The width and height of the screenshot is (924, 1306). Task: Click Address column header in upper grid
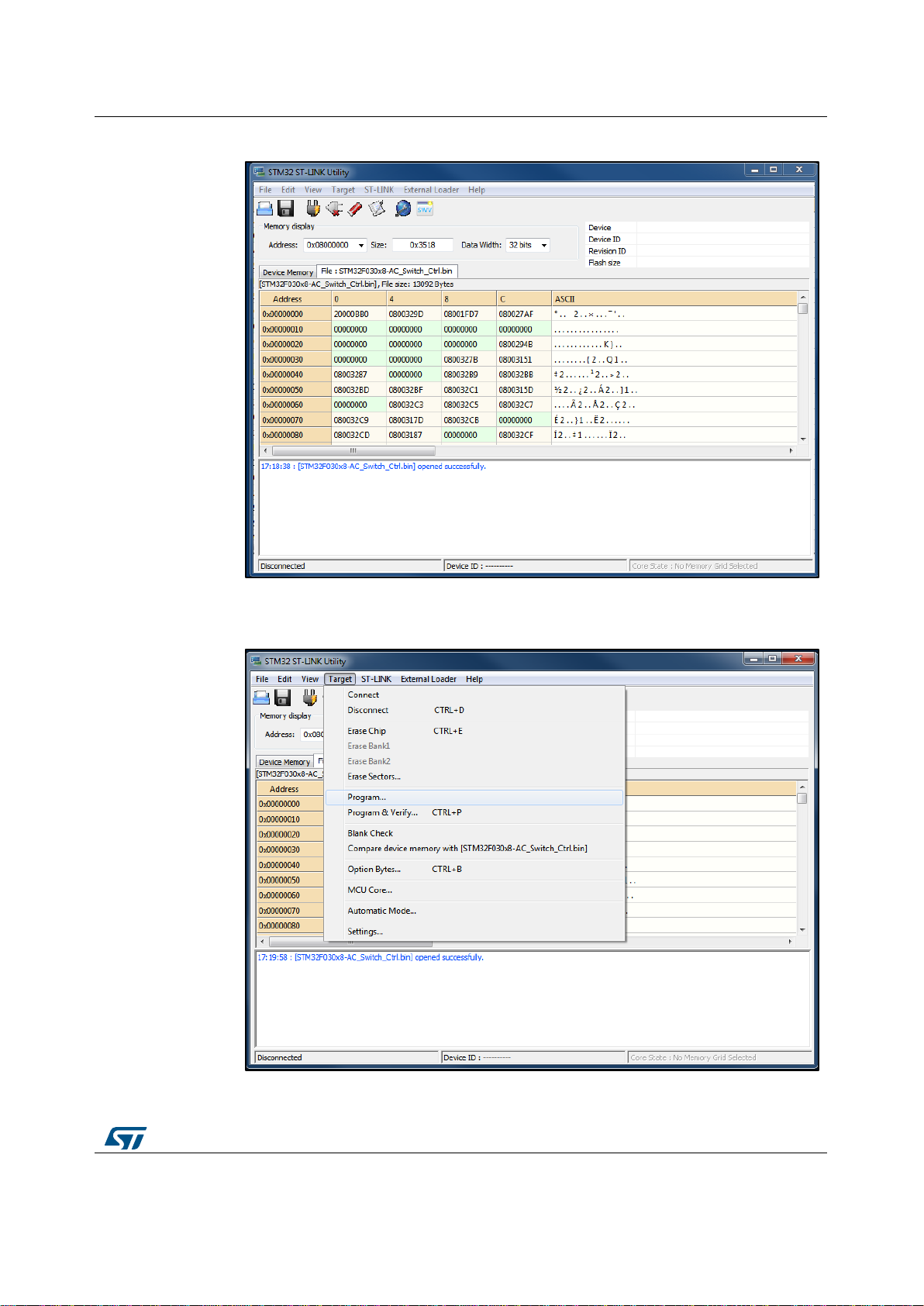tap(295, 299)
